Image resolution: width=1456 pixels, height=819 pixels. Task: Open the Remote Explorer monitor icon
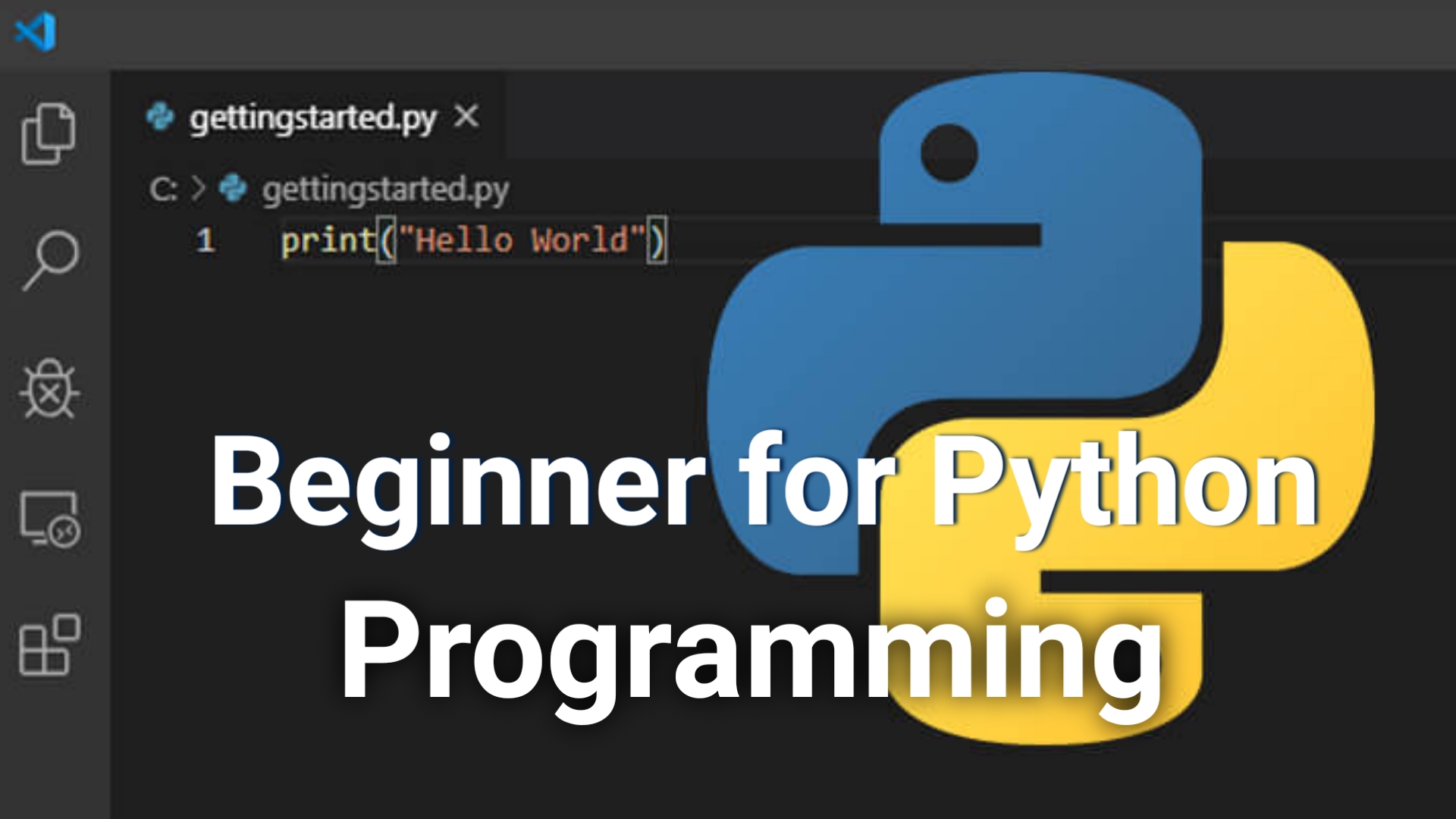click(x=50, y=519)
